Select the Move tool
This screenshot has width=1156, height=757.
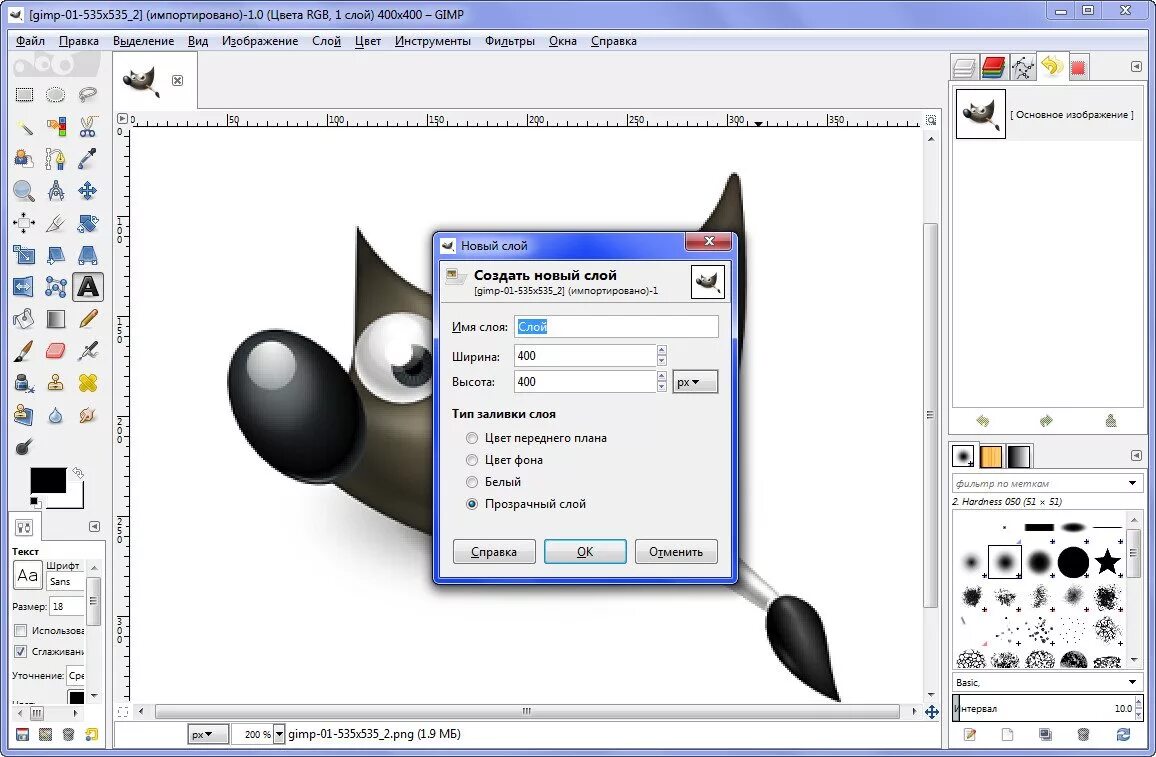point(88,191)
